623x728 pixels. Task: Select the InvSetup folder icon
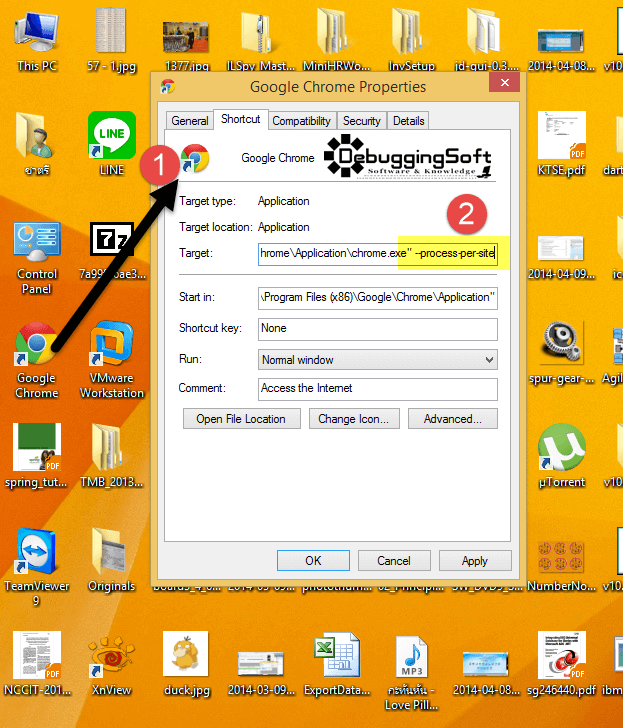[409, 32]
